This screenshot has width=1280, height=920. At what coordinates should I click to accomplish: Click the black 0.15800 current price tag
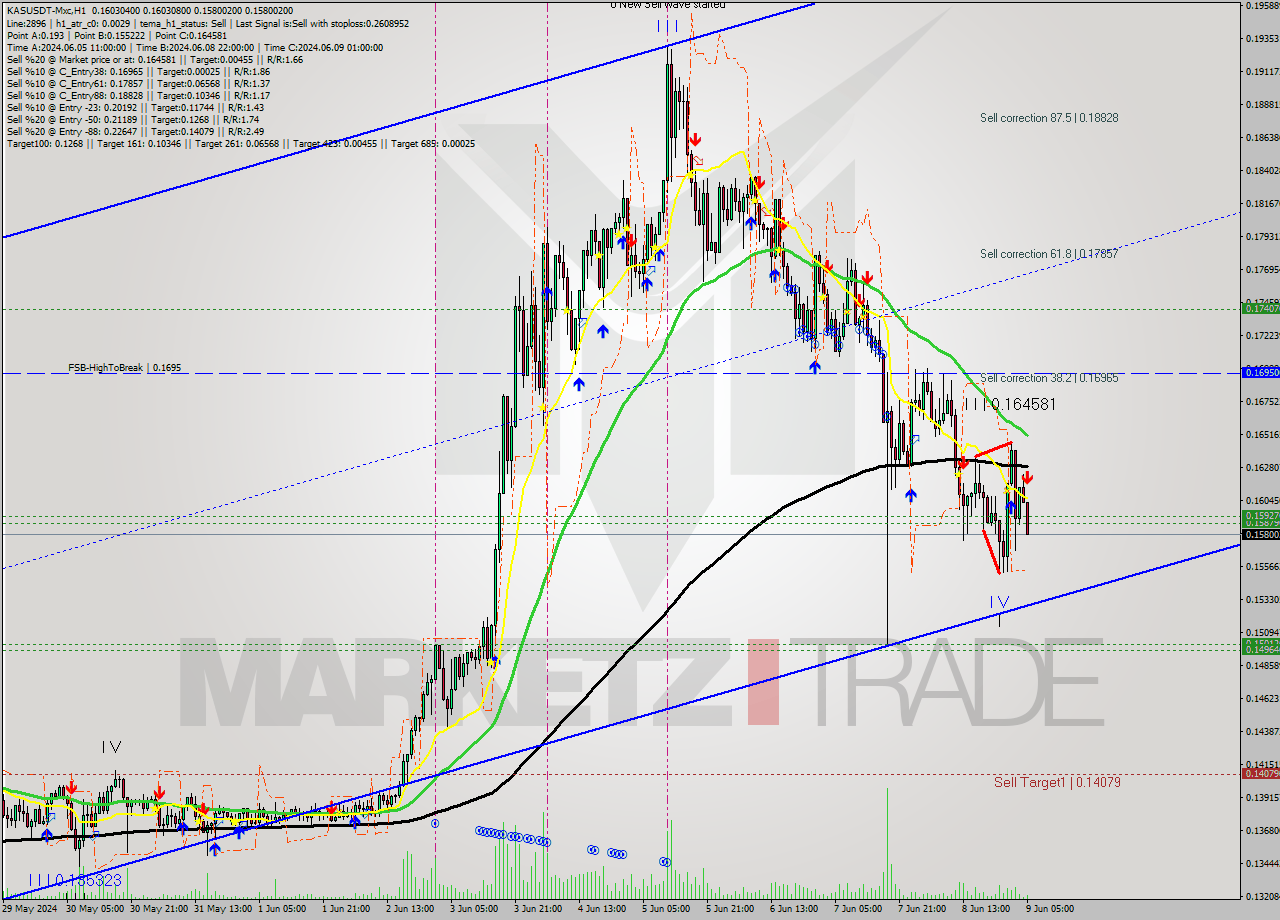coord(1260,534)
